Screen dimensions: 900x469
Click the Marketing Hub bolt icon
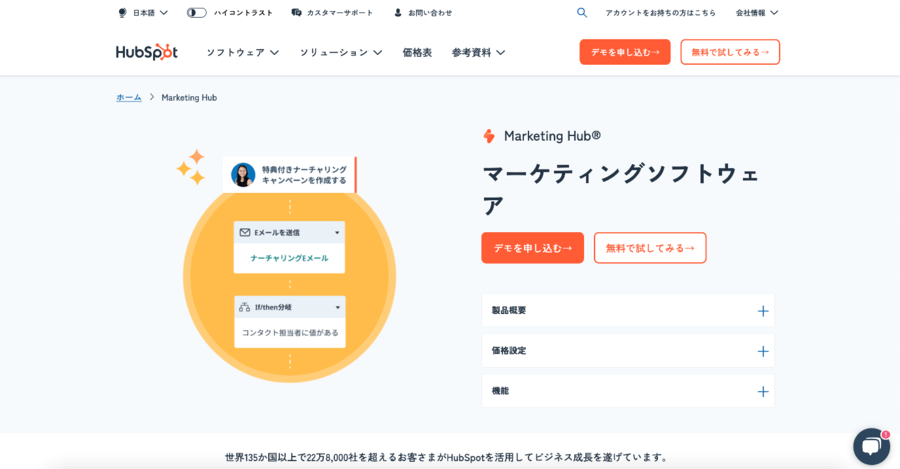(x=489, y=136)
